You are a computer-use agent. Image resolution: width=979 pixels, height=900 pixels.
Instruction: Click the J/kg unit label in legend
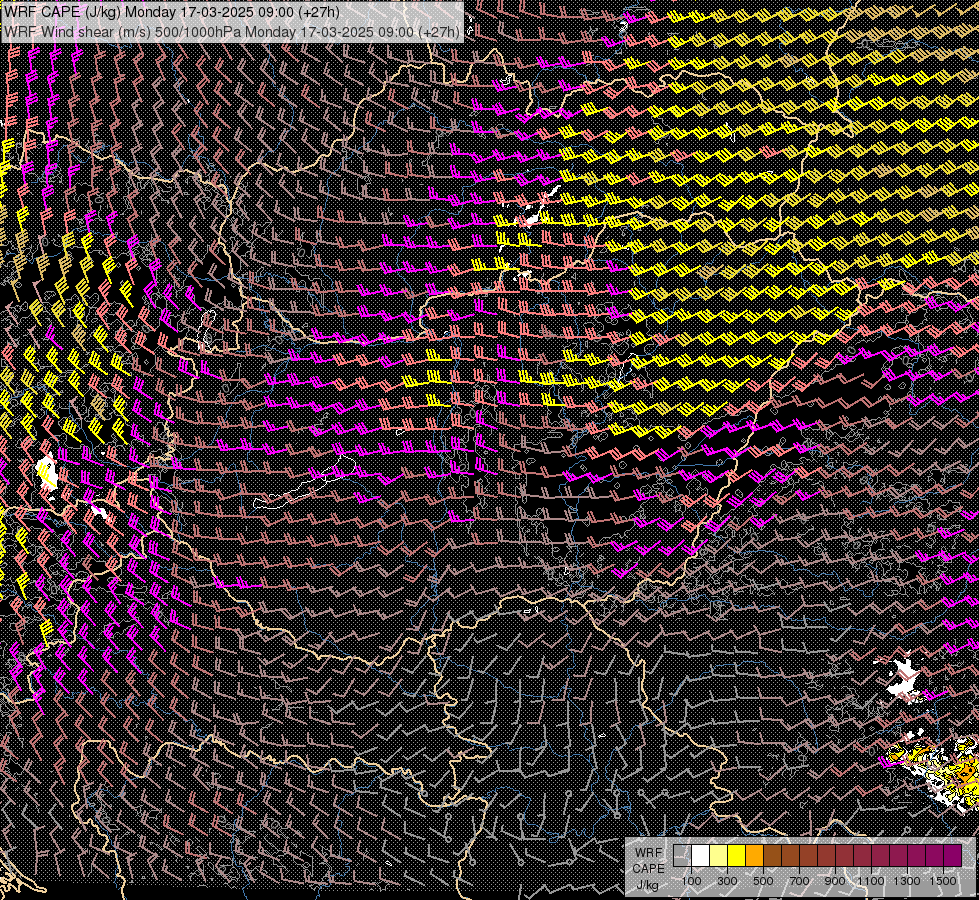pyautogui.click(x=648, y=885)
